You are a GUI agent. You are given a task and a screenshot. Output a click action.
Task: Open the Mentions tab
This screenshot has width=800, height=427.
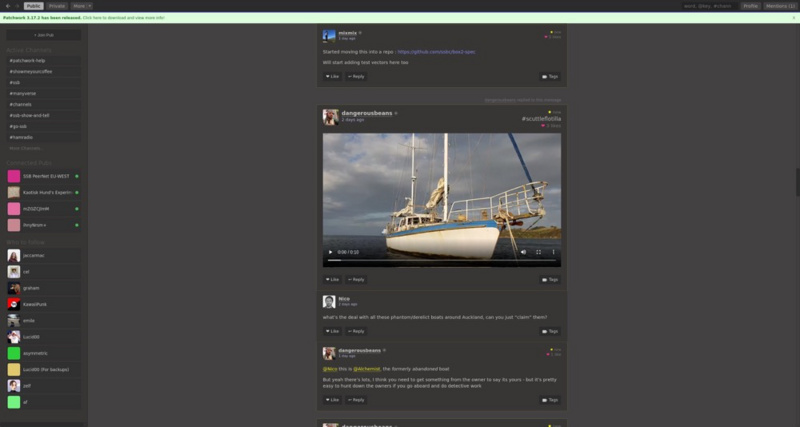click(x=780, y=5)
